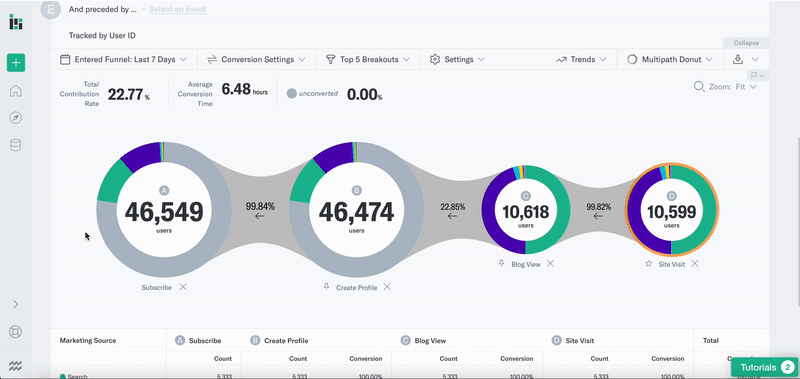Expand sidebar with the right chevron

16,304
